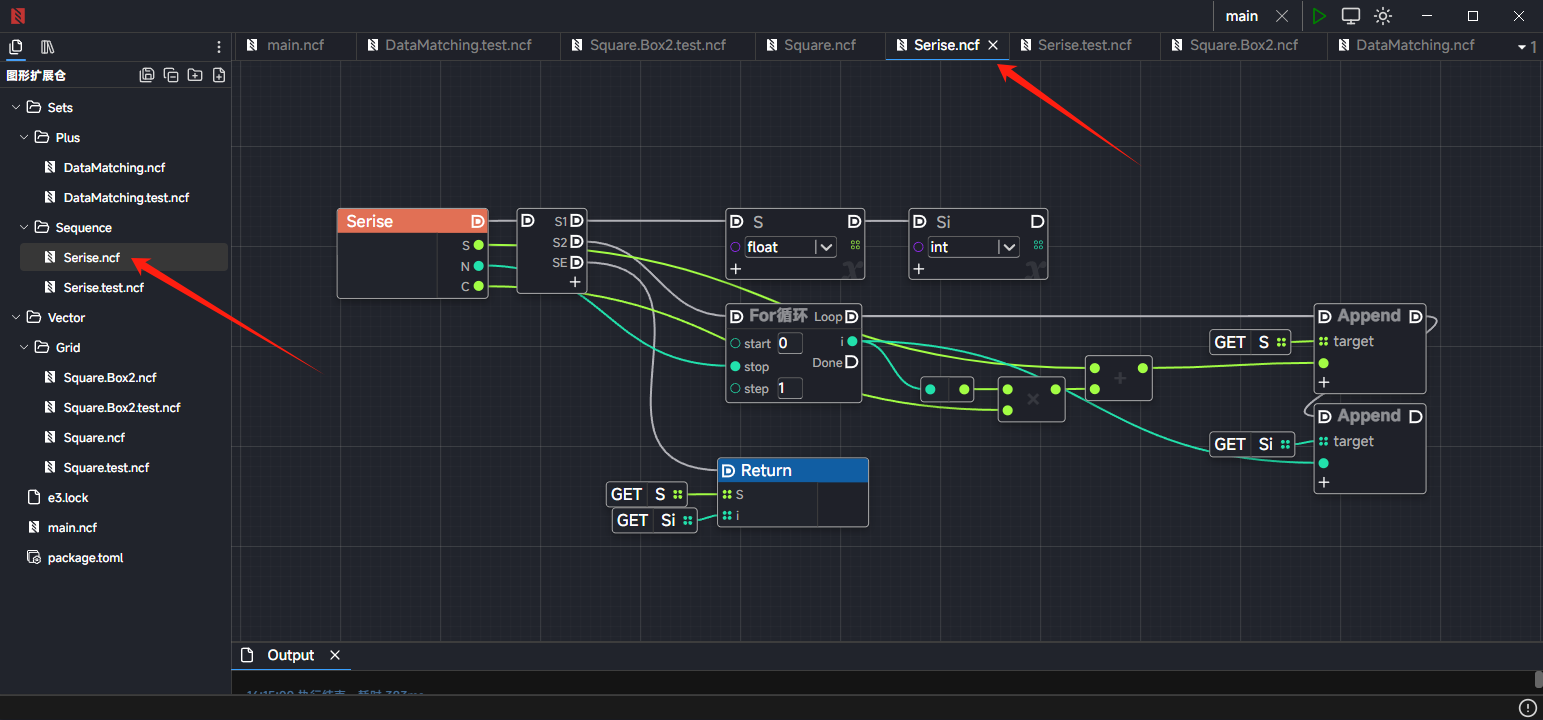This screenshot has width=1543, height=720.
Task: Create a new folder with the folder-plus icon
Action: tap(195, 75)
